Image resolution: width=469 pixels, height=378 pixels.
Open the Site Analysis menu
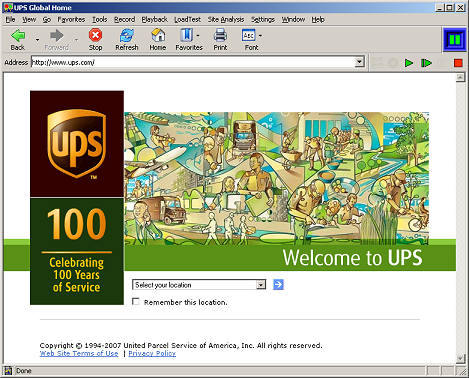coord(226,19)
